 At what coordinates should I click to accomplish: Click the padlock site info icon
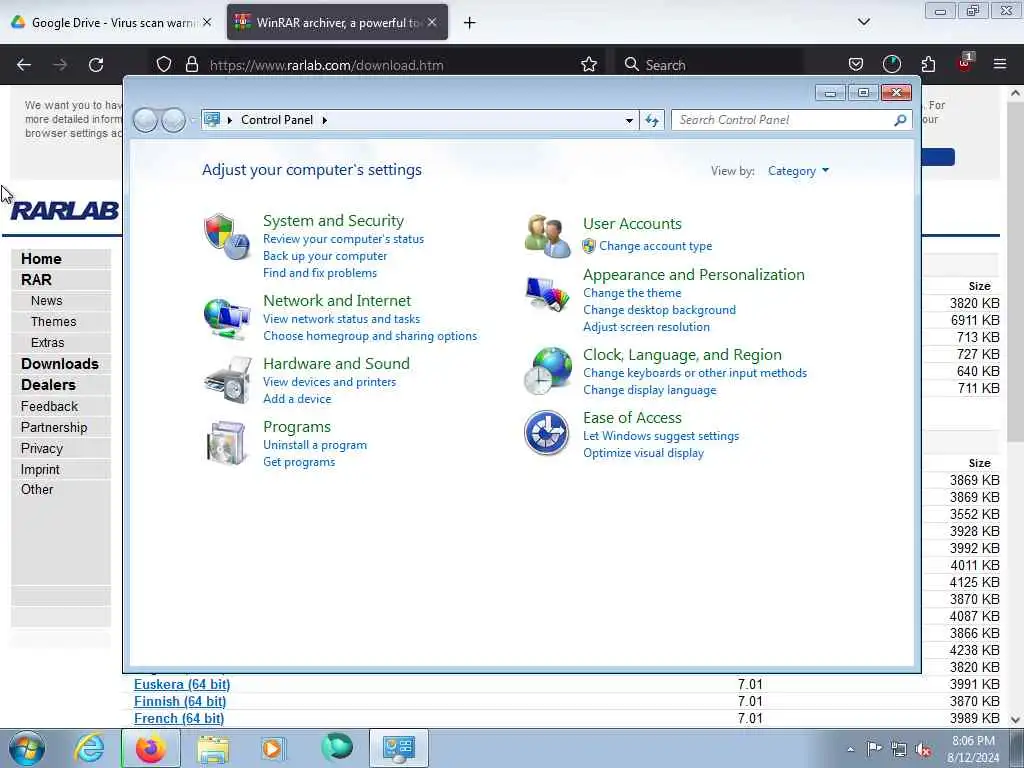click(x=191, y=65)
